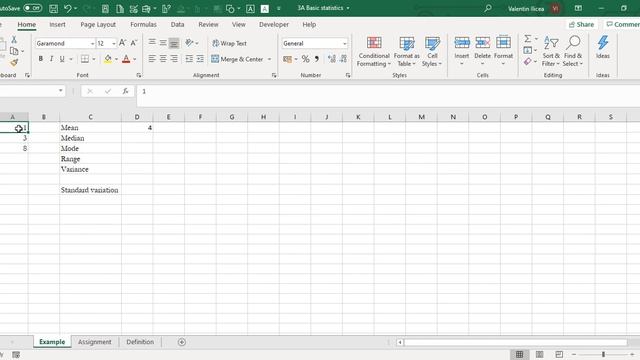640x360 pixels.
Task: Open the Review tab
Action: click(208, 24)
